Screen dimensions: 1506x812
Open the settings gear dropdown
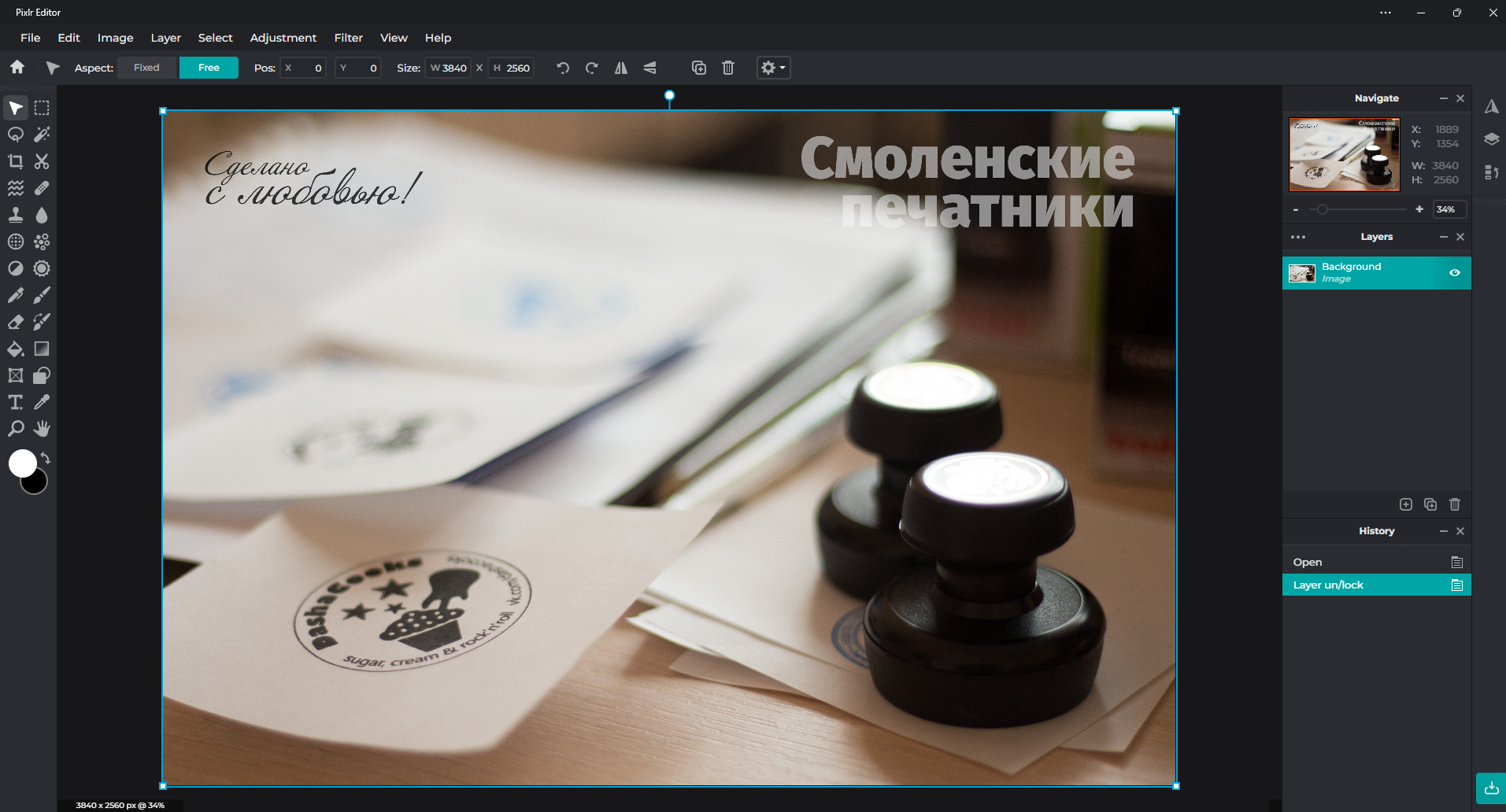(773, 68)
